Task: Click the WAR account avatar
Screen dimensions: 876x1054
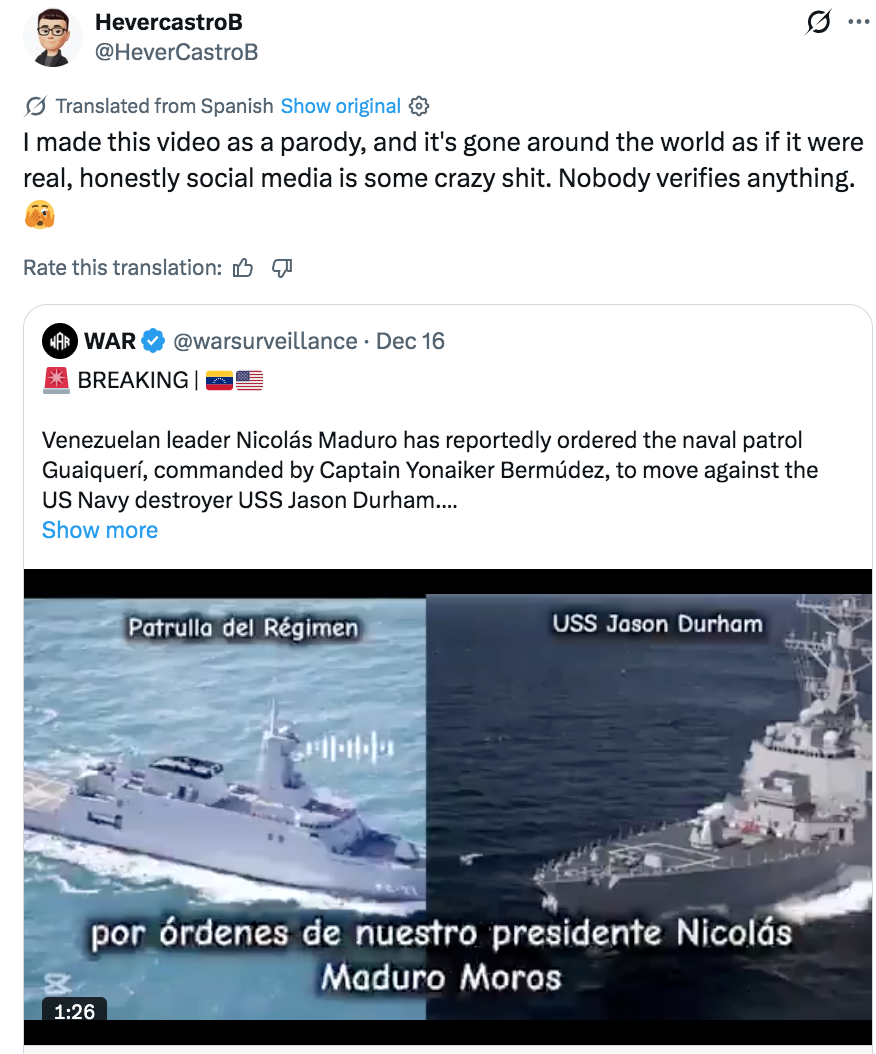Action: 60,341
